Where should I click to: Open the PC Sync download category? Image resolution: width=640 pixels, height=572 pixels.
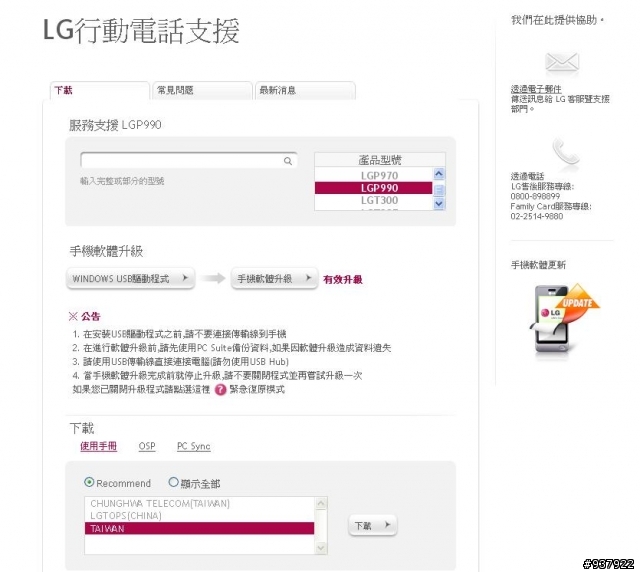[193, 446]
